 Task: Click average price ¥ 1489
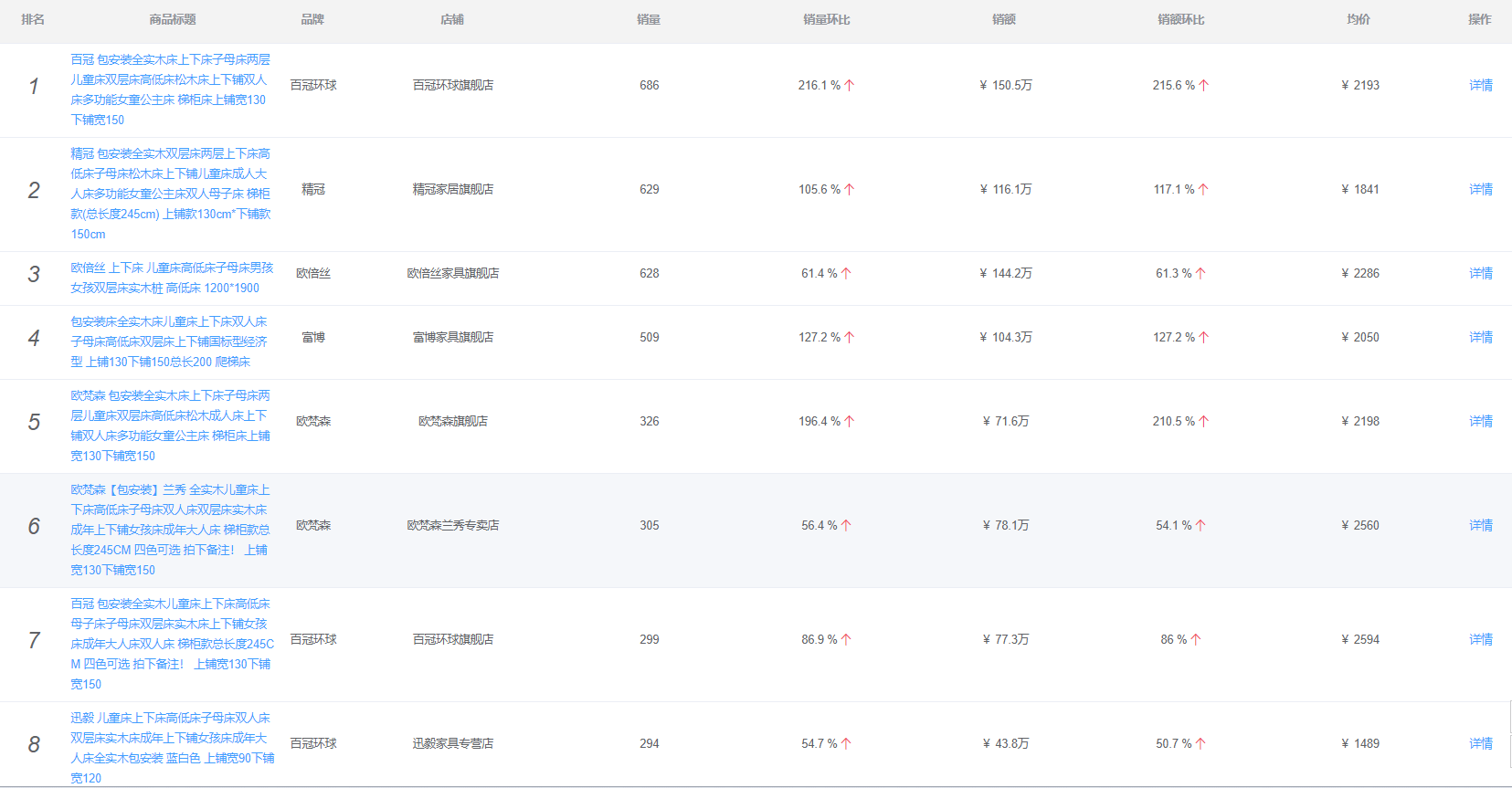click(1360, 743)
